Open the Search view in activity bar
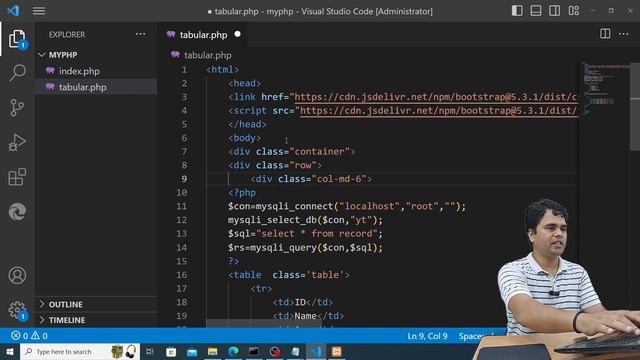This screenshot has width=640, height=360. [17, 73]
